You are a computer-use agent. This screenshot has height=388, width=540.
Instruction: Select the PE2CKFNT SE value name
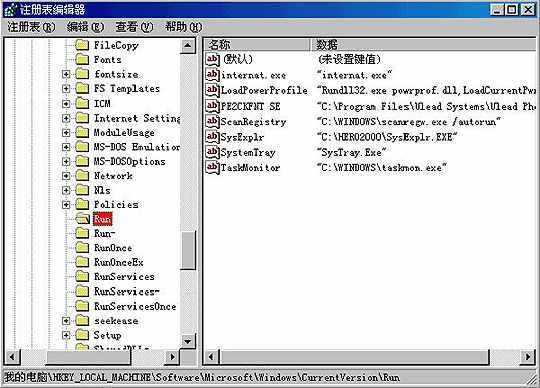click(250, 106)
